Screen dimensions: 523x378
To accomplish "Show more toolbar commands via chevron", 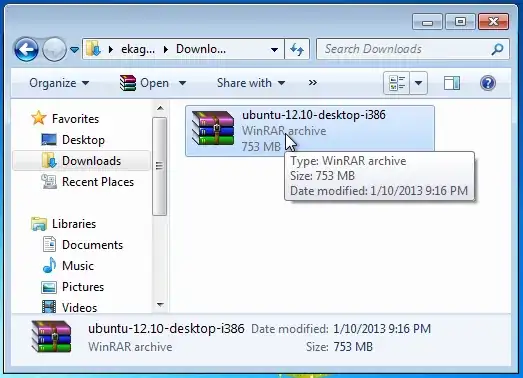I will point(313,83).
